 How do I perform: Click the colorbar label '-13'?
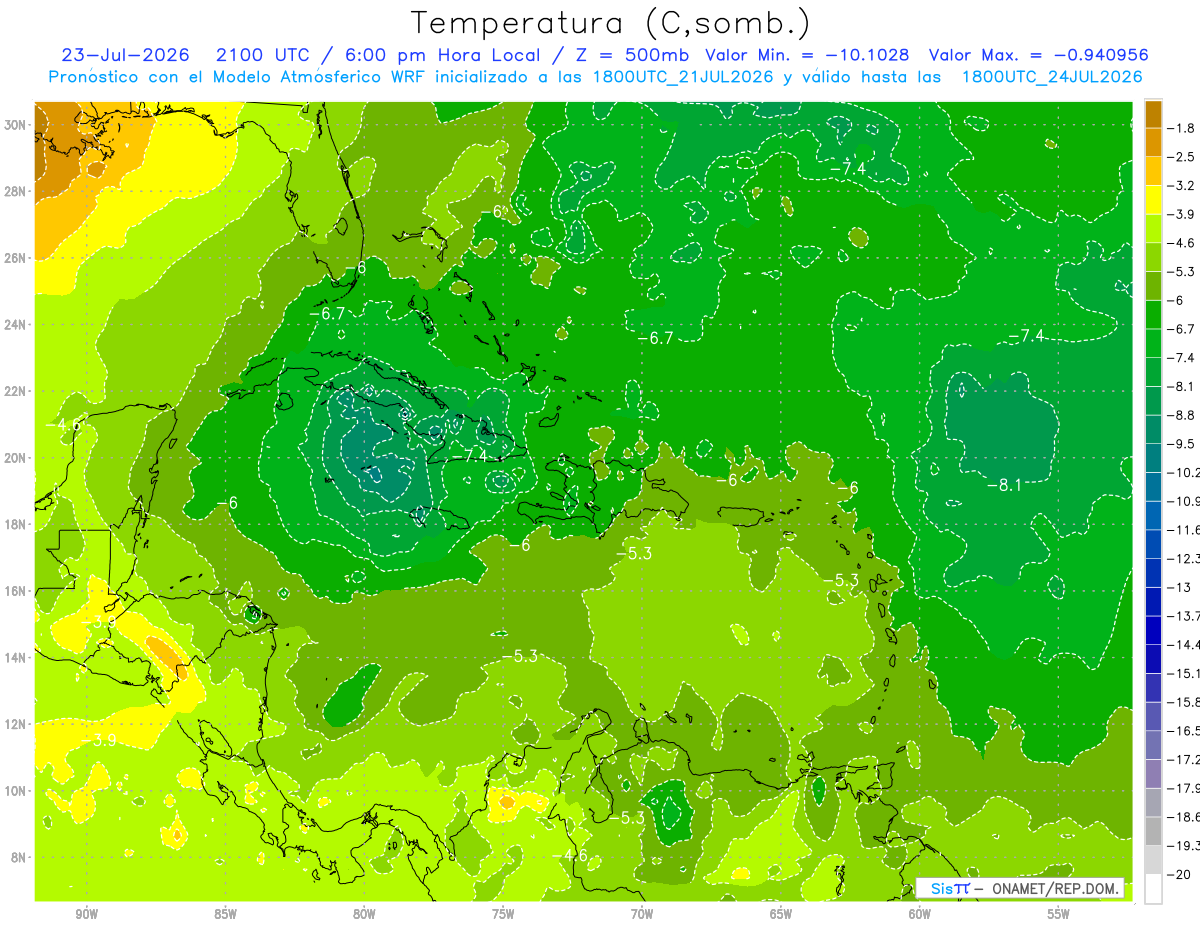(x=1181, y=587)
